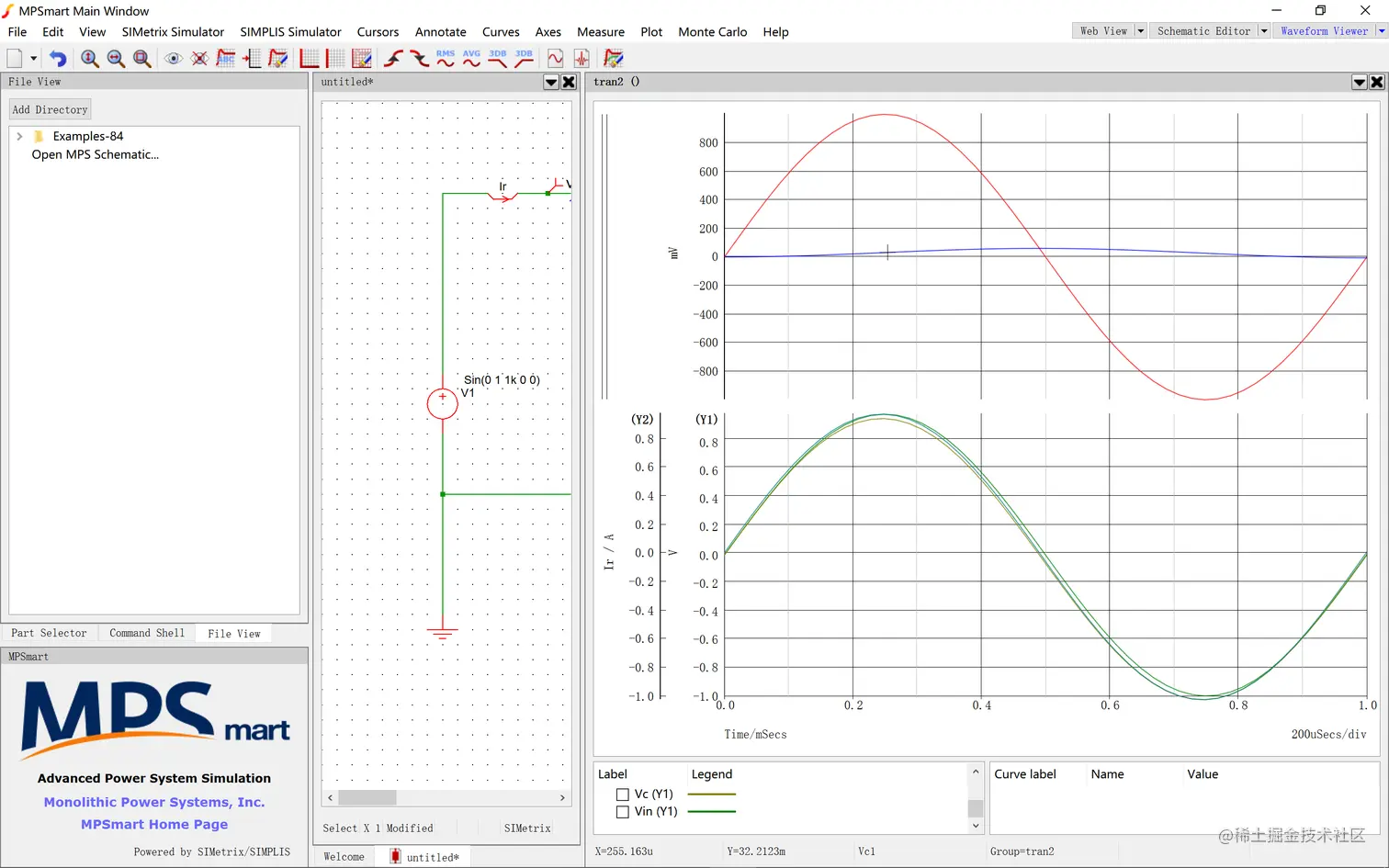Open the Measure menu

click(x=601, y=32)
